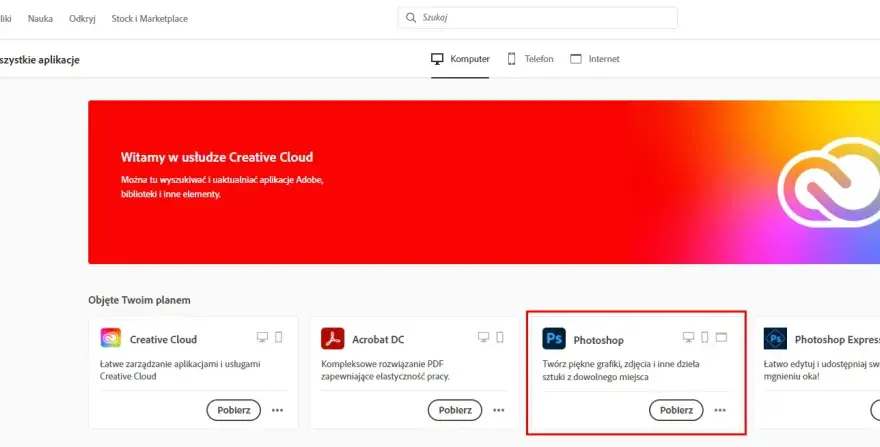Click Pobierz button for Photoshop

click(676, 410)
